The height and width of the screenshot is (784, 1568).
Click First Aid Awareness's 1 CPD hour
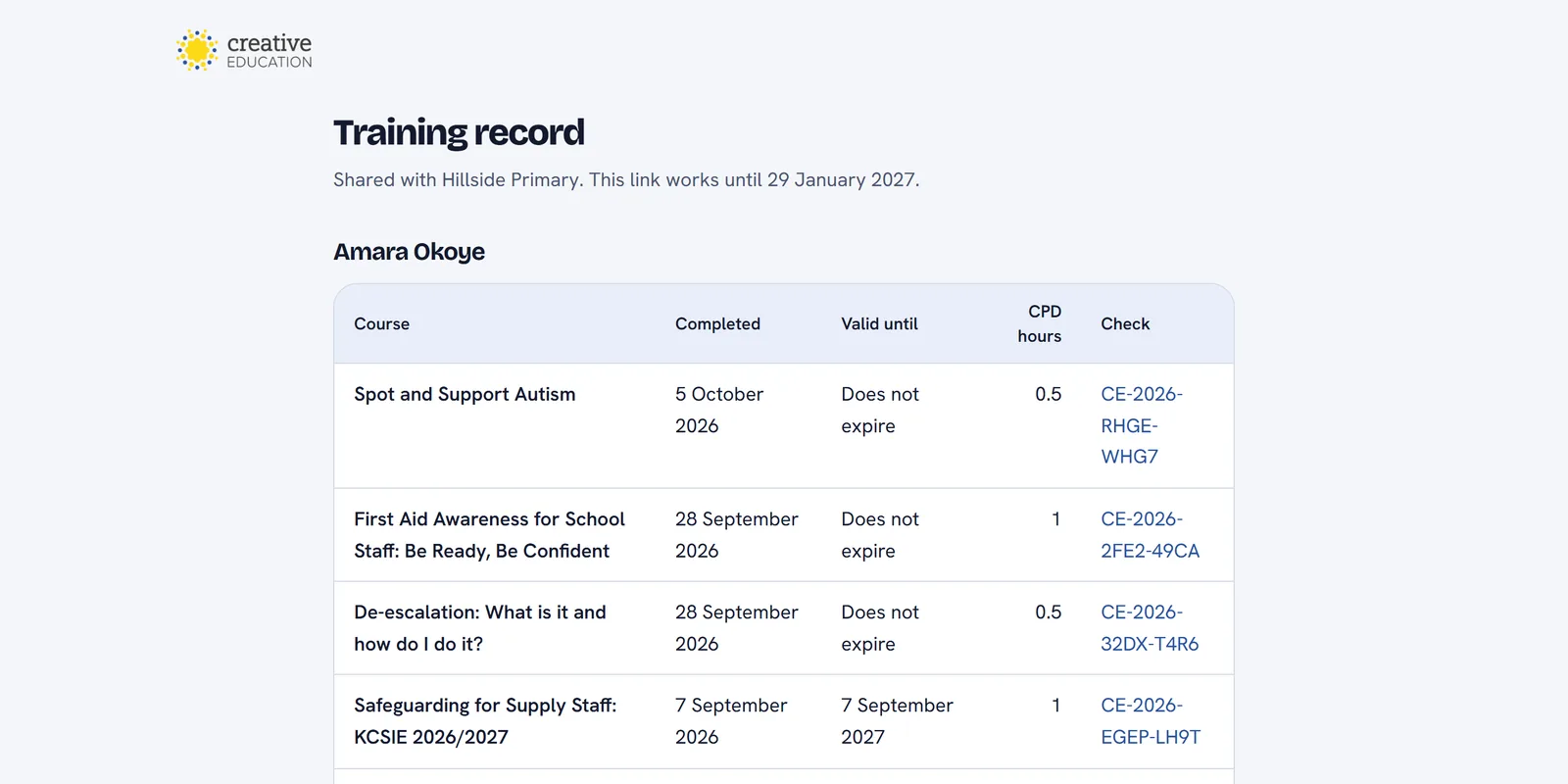(1055, 519)
